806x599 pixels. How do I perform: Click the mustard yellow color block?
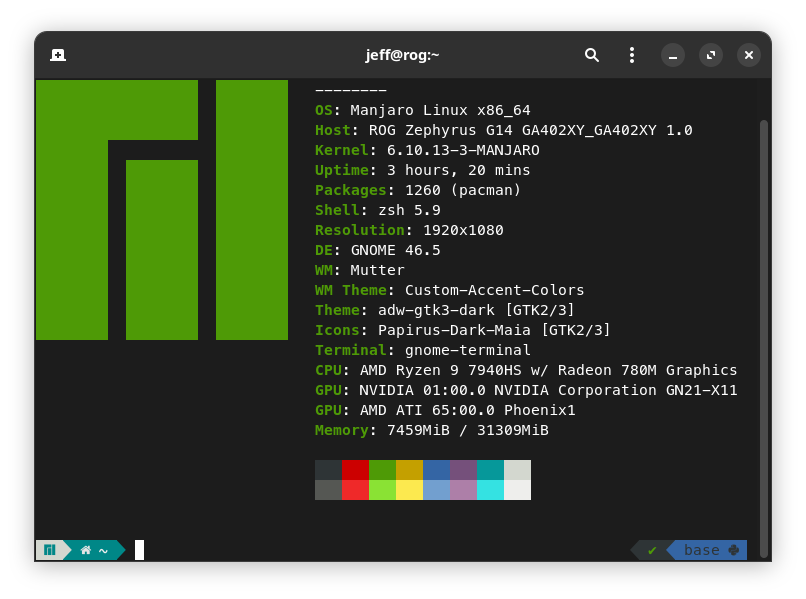click(x=410, y=470)
